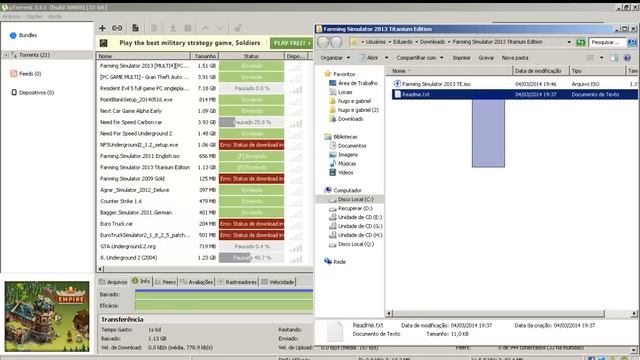This screenshot has height=360, width=640.
Task: Click Gravar in Explorer toolbar
Action: coord(486,58)
